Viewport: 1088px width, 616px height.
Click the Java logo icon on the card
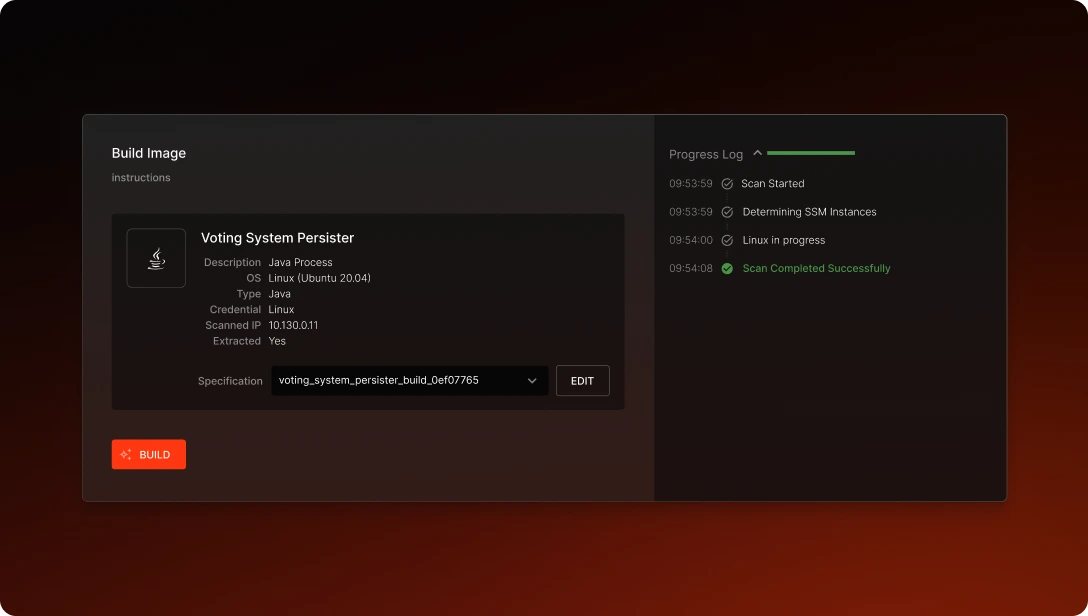coord(156,257)
